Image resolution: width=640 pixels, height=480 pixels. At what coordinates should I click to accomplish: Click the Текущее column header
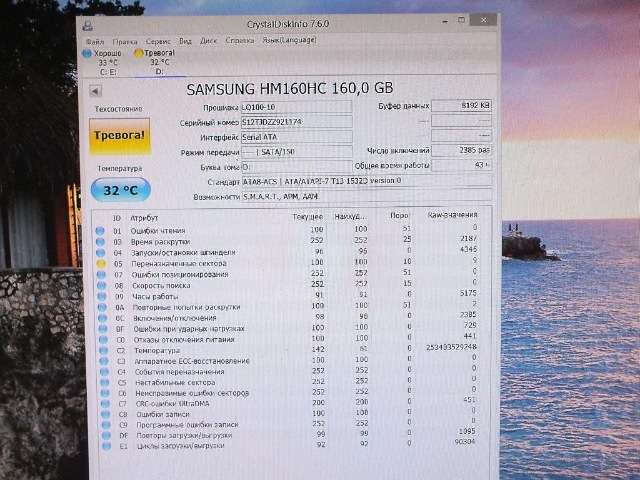coord(307,217)
